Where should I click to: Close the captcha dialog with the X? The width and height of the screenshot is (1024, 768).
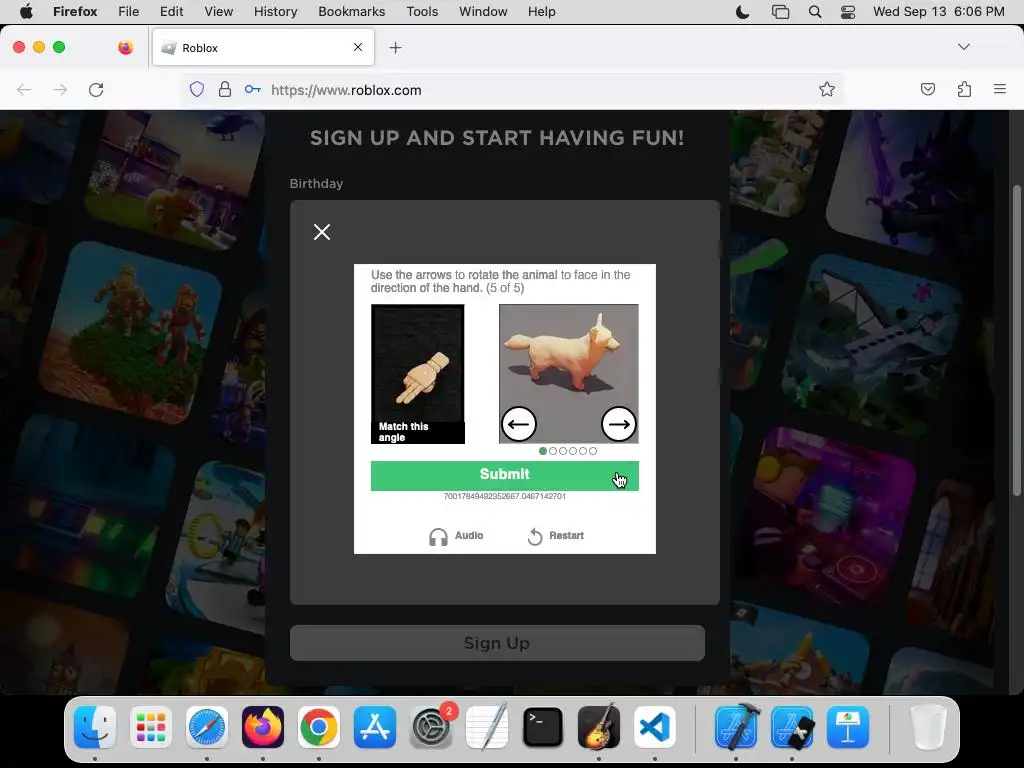[322, 232]
